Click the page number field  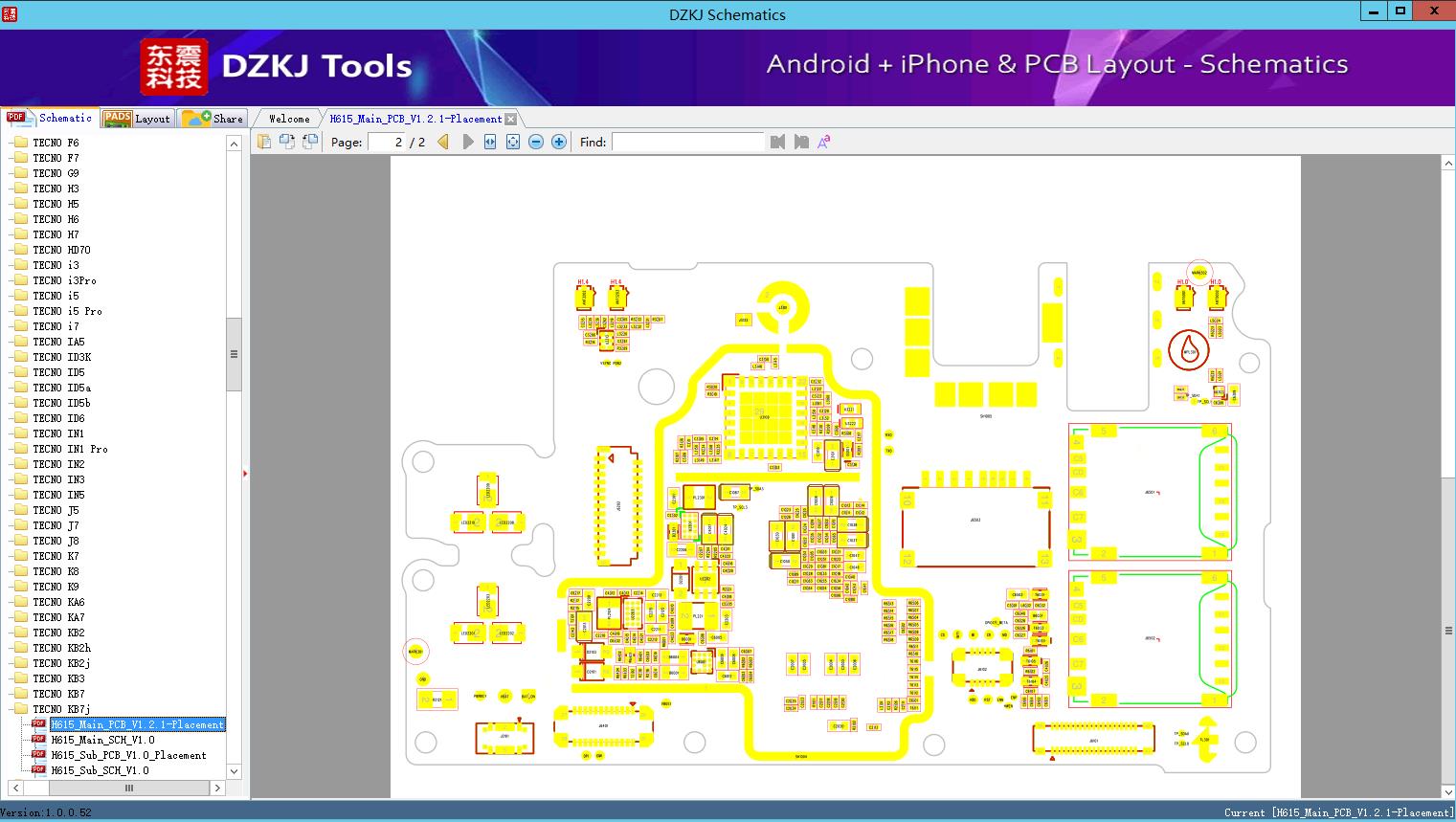387,142
